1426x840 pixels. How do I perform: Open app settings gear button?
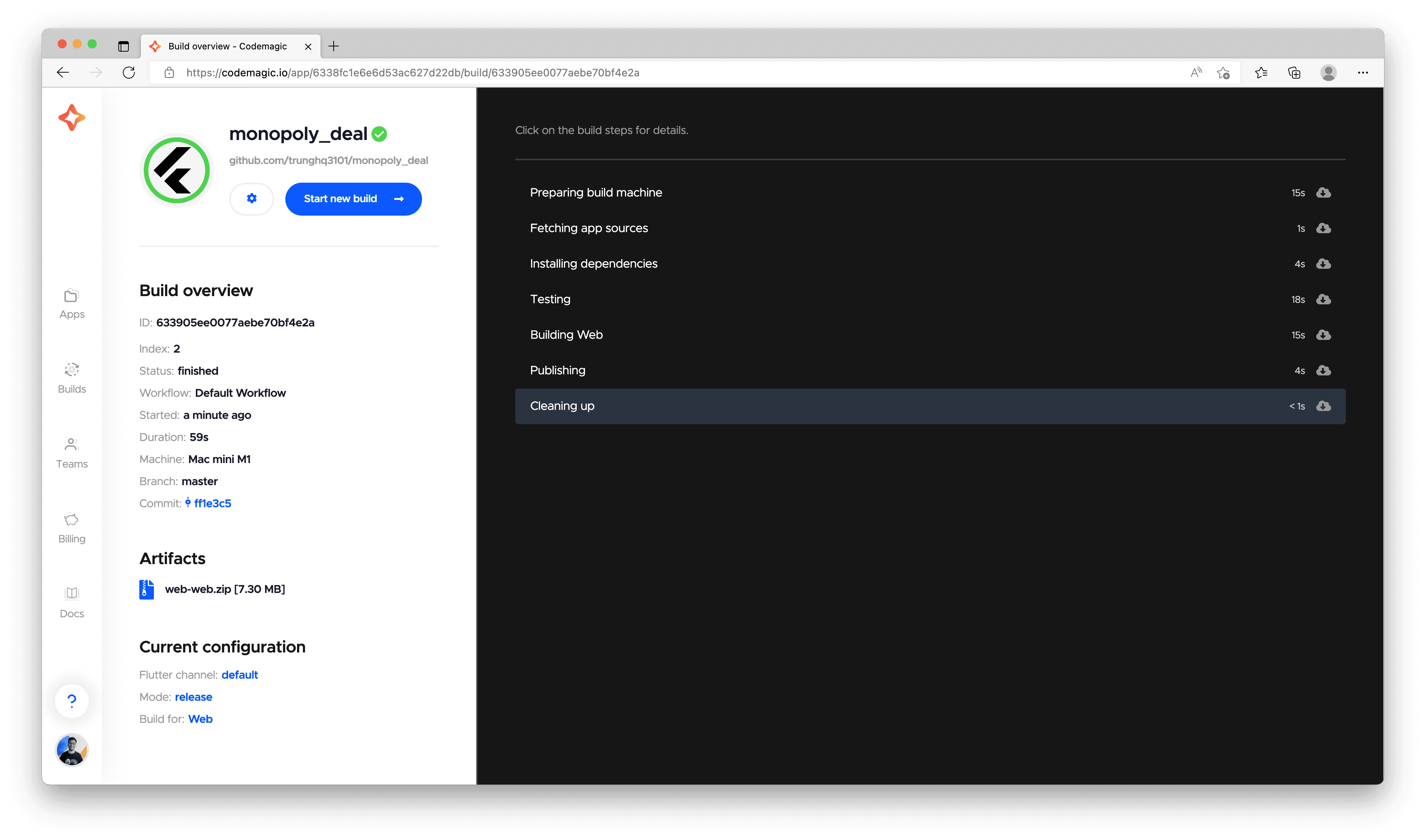click(x=252, y=199)
